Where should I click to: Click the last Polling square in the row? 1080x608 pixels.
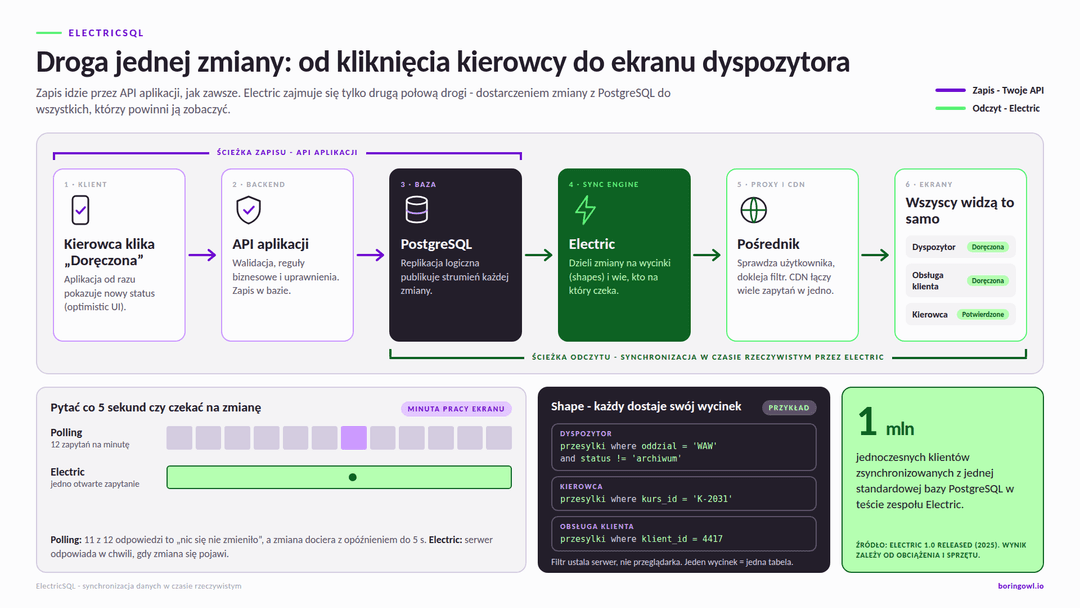[499, 438]
